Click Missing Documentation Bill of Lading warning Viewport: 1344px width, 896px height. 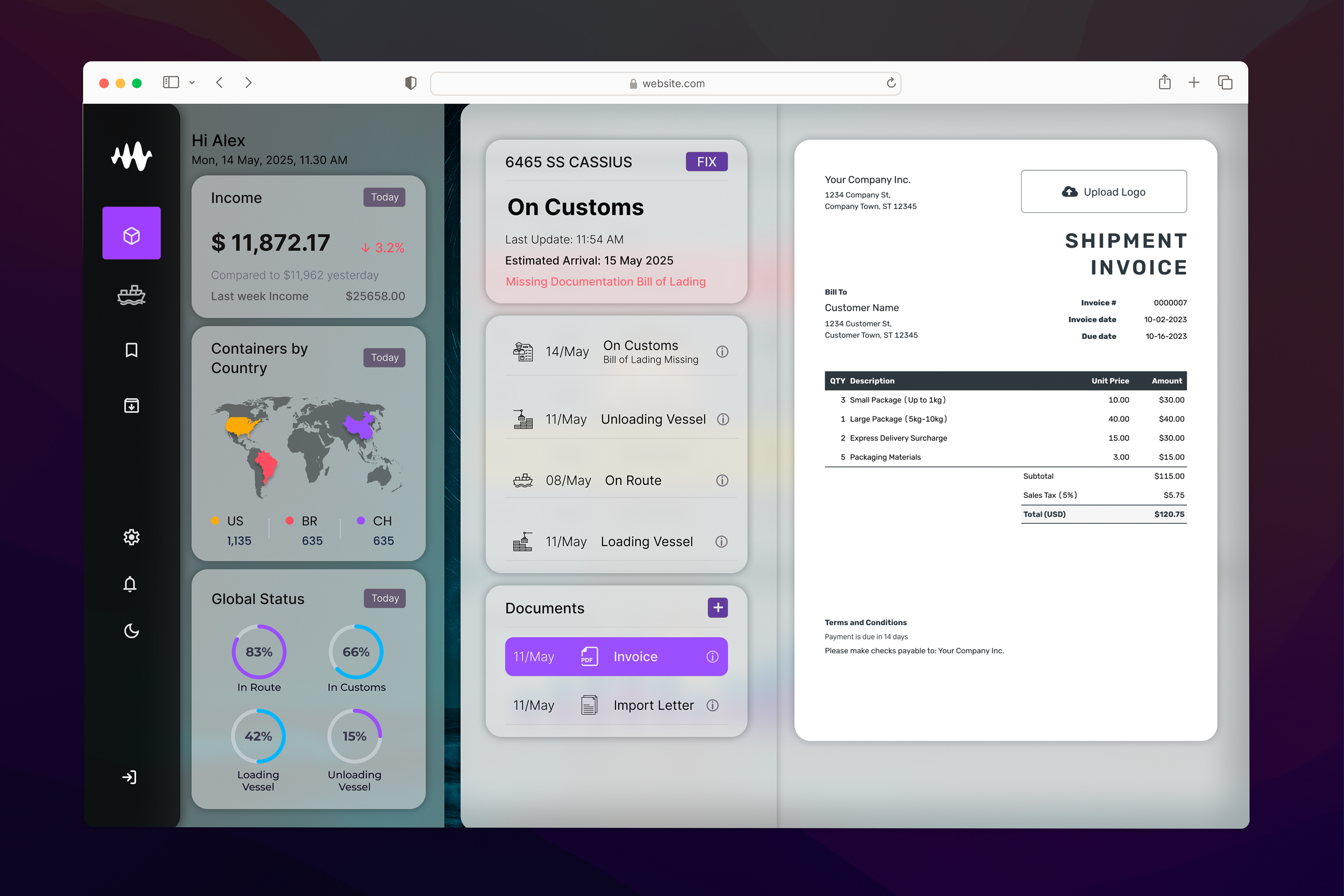[x=606, y=282]
